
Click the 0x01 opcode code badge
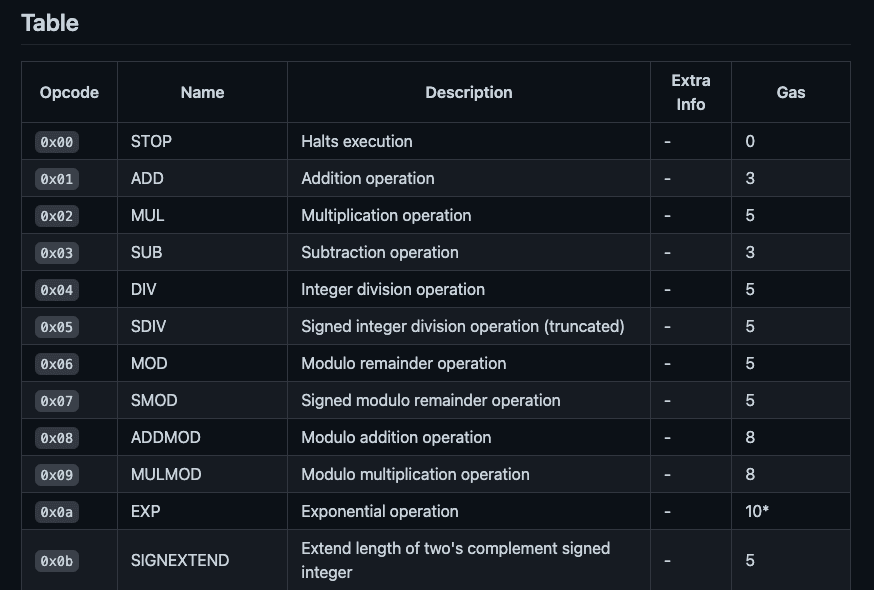[x=57, y=179]
